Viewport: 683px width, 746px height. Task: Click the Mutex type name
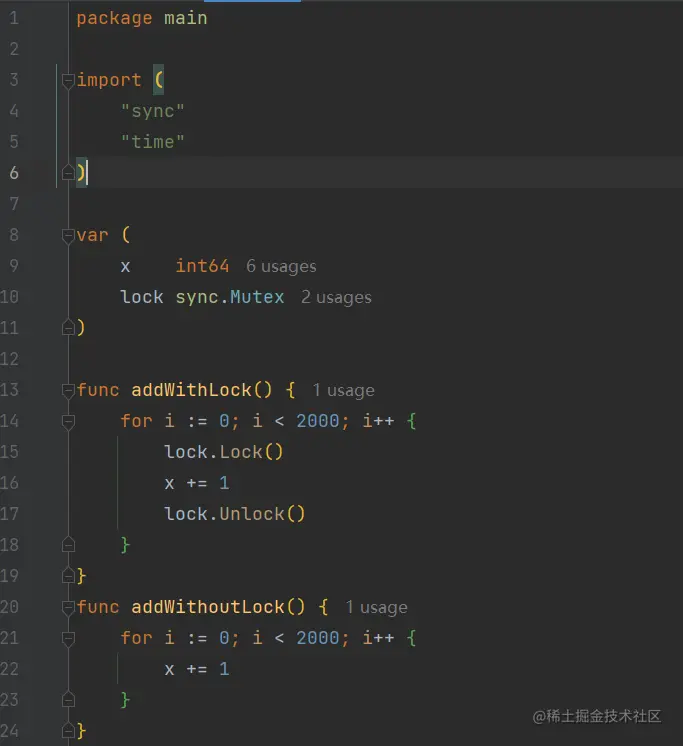[x=257, y=297]
